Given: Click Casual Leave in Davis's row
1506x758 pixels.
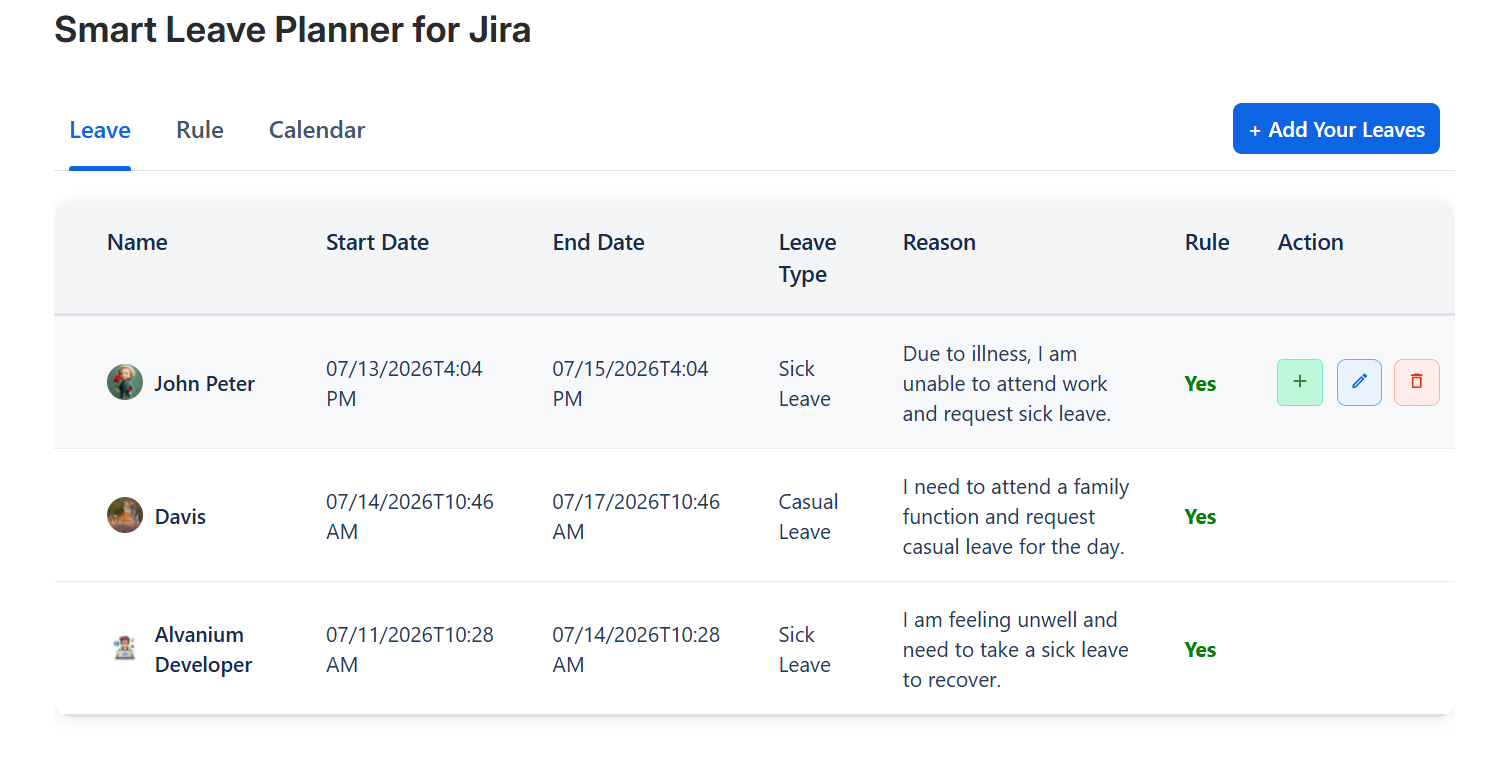Looking at the screenshot, I should [x=809, y=517].
